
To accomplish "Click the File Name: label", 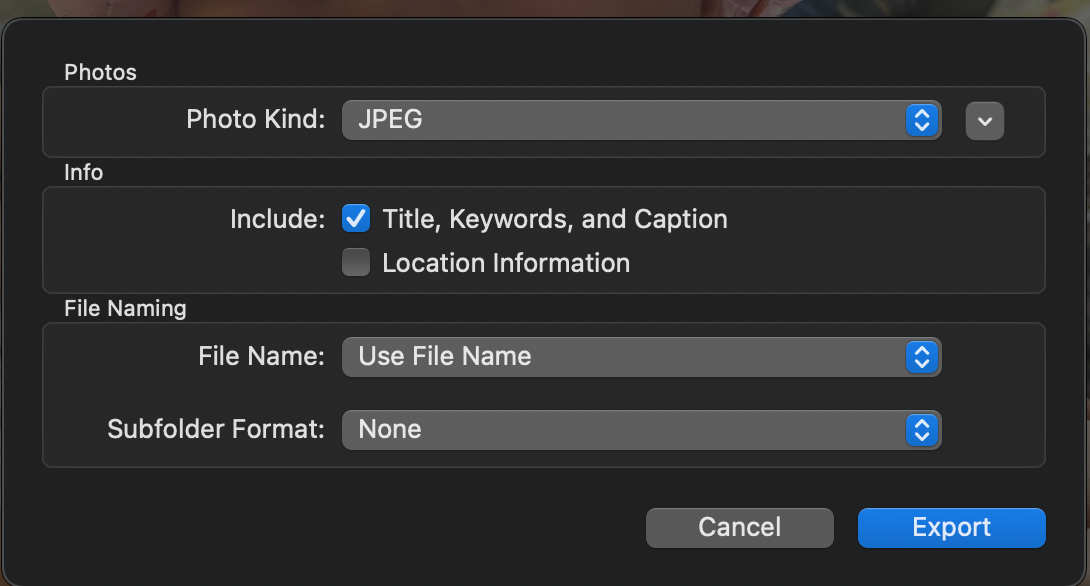I will coord(261,356).
